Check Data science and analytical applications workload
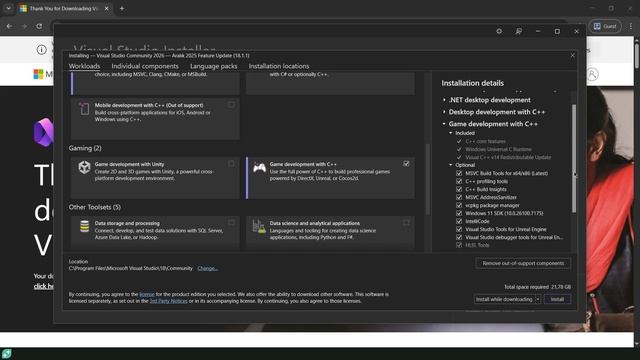This screenshot has height=360, width=640. (x=406, y=222)
